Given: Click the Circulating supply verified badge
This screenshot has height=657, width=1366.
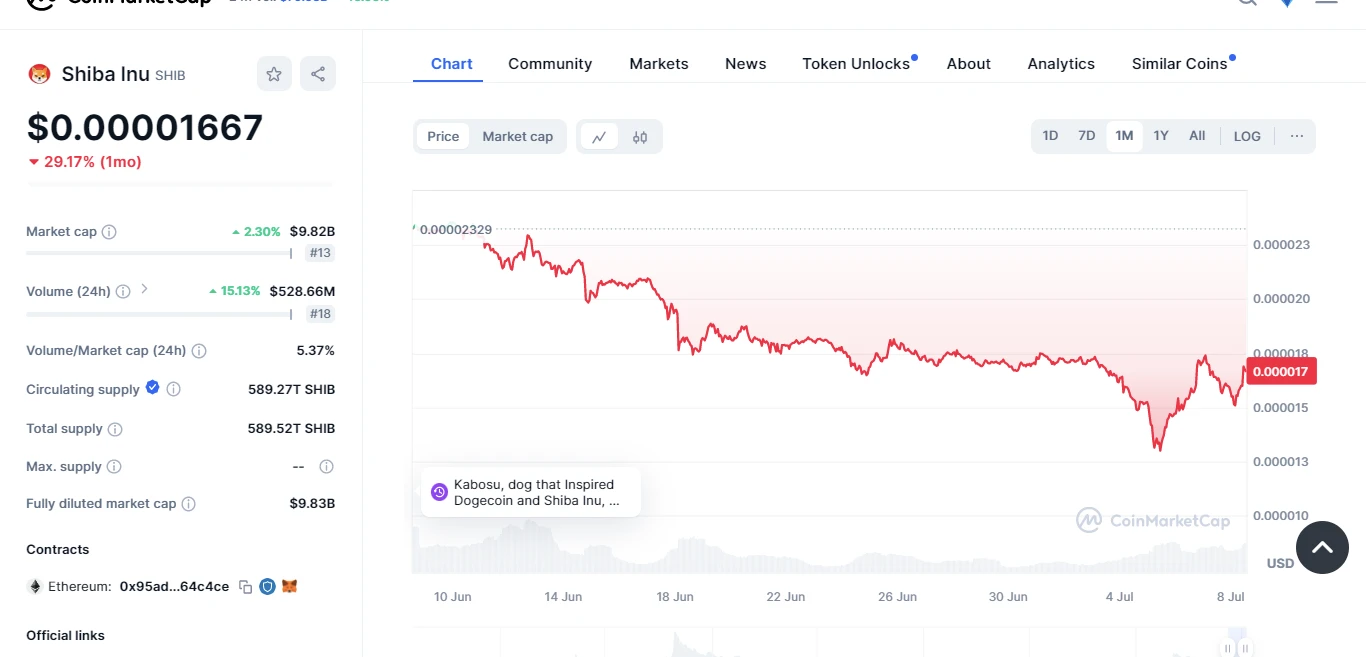Looking at the screenshot, I should (x=153, y=387).
